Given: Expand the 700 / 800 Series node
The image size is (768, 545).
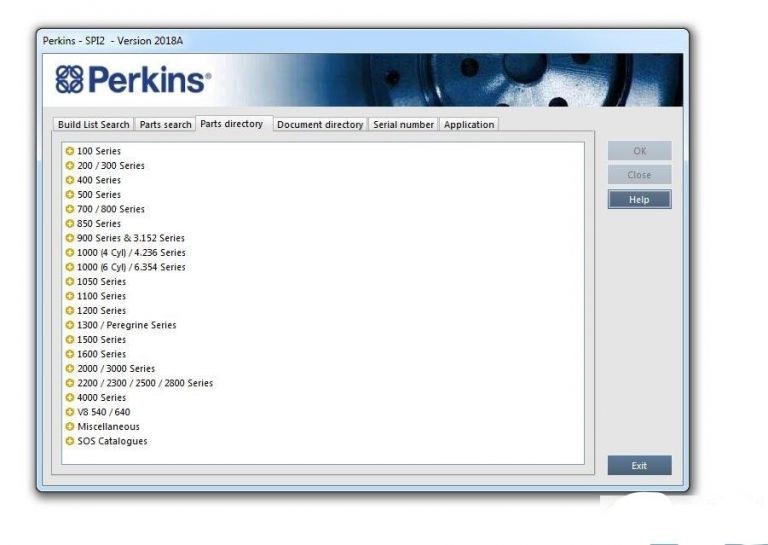Looking at the screenshot, I should 70,209.
